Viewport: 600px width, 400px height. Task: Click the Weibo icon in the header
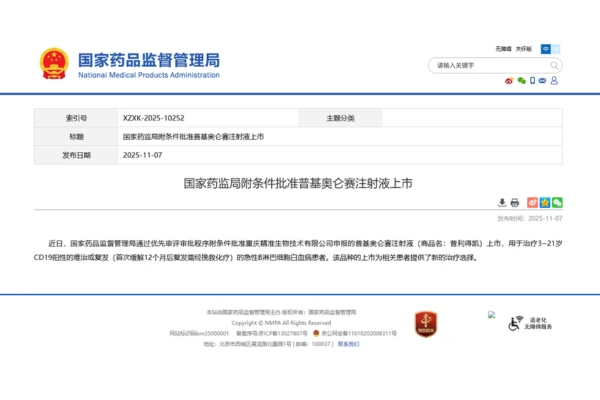[x=509, y=80]
